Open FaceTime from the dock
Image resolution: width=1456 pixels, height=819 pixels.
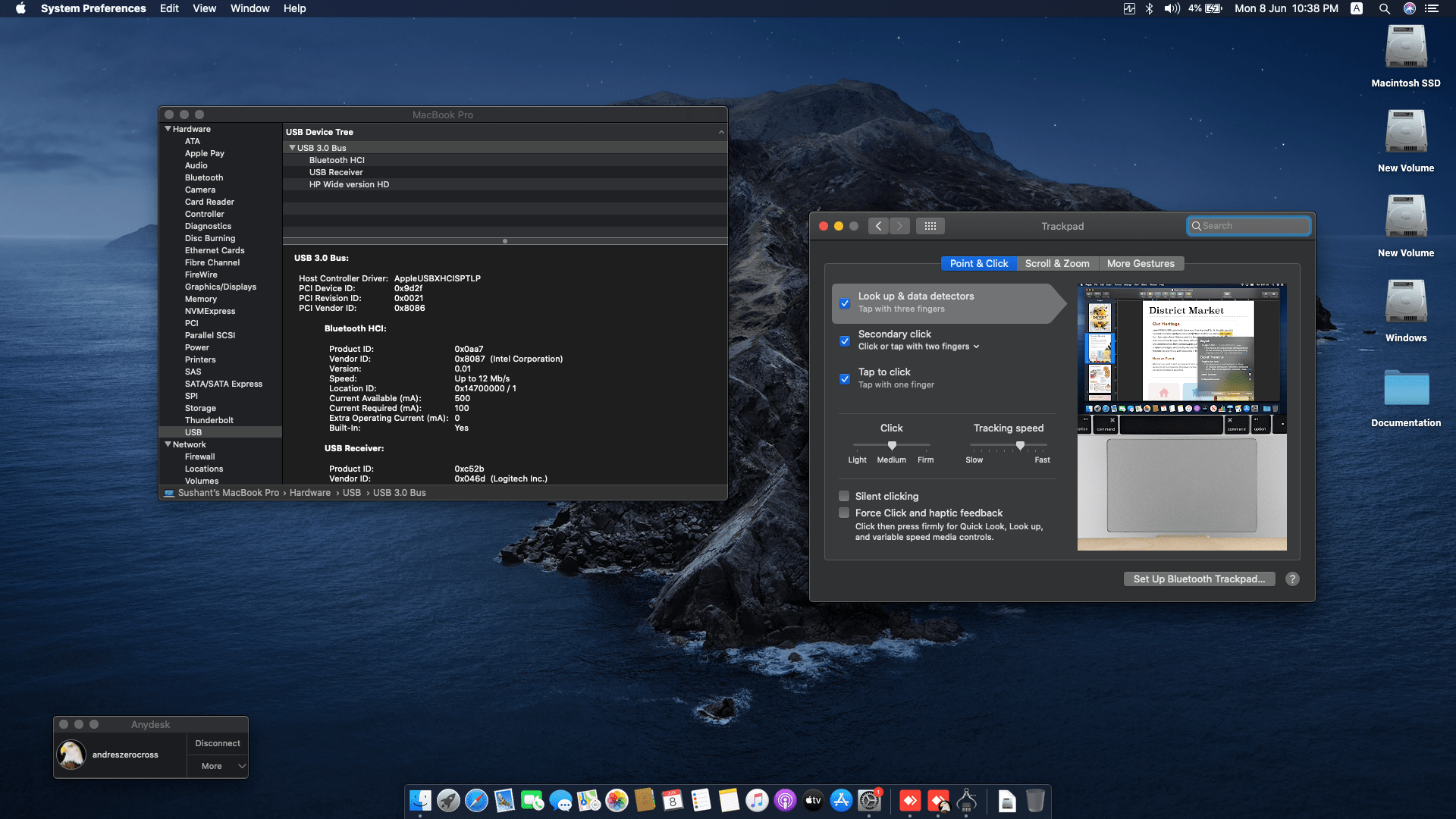tap(532, 801)
